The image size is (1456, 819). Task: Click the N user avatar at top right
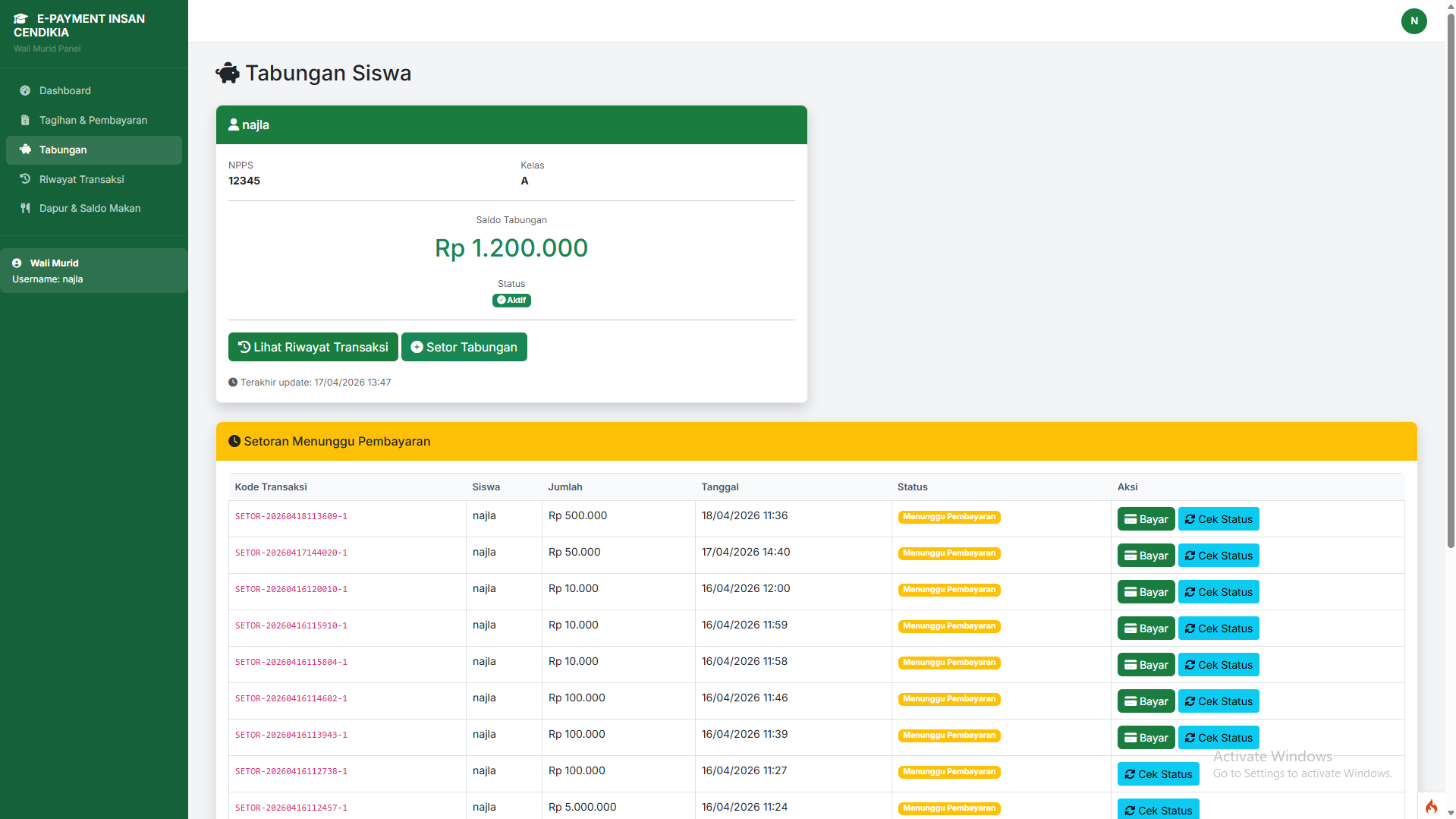(1414, 21)
